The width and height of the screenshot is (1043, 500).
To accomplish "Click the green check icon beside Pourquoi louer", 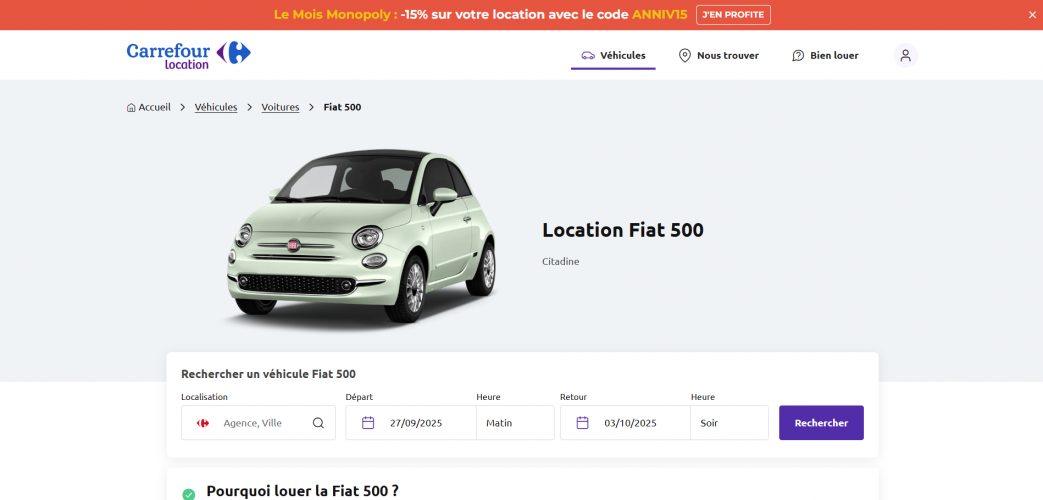I will [x=189, y=494].
